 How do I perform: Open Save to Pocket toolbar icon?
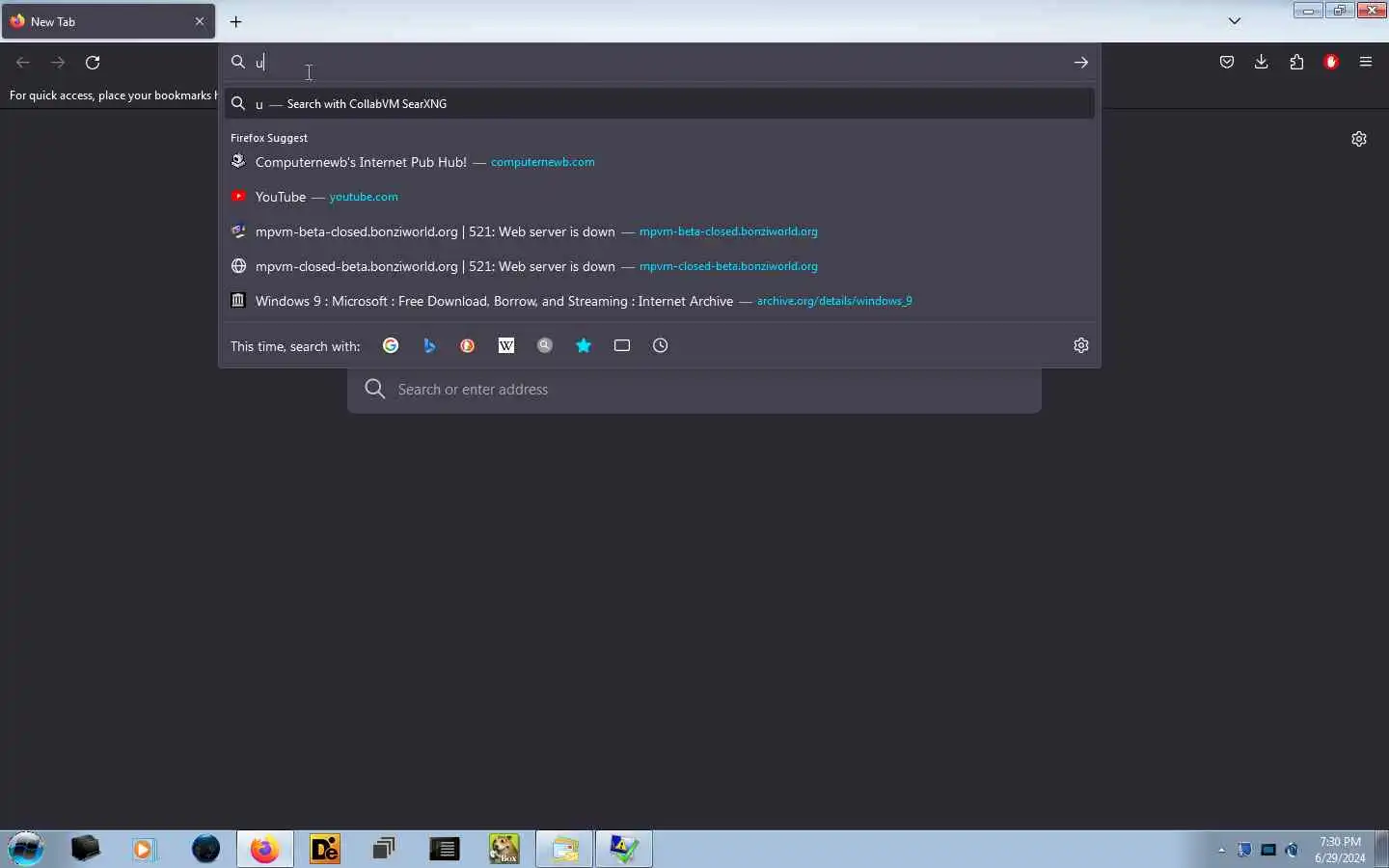tap(1227, 63)
